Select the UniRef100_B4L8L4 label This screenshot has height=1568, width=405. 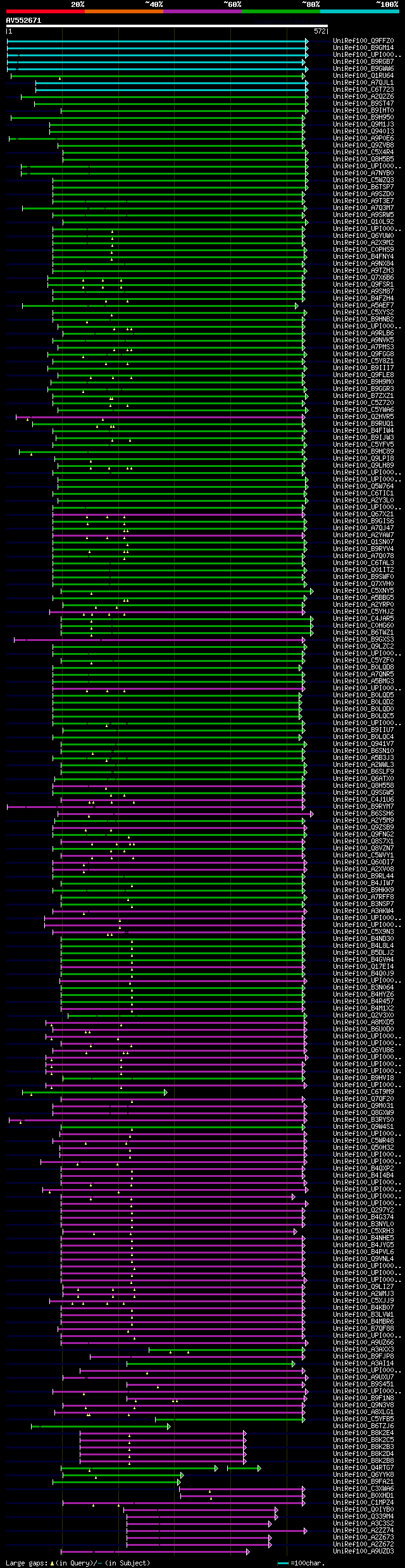click(x=363, y=946)
